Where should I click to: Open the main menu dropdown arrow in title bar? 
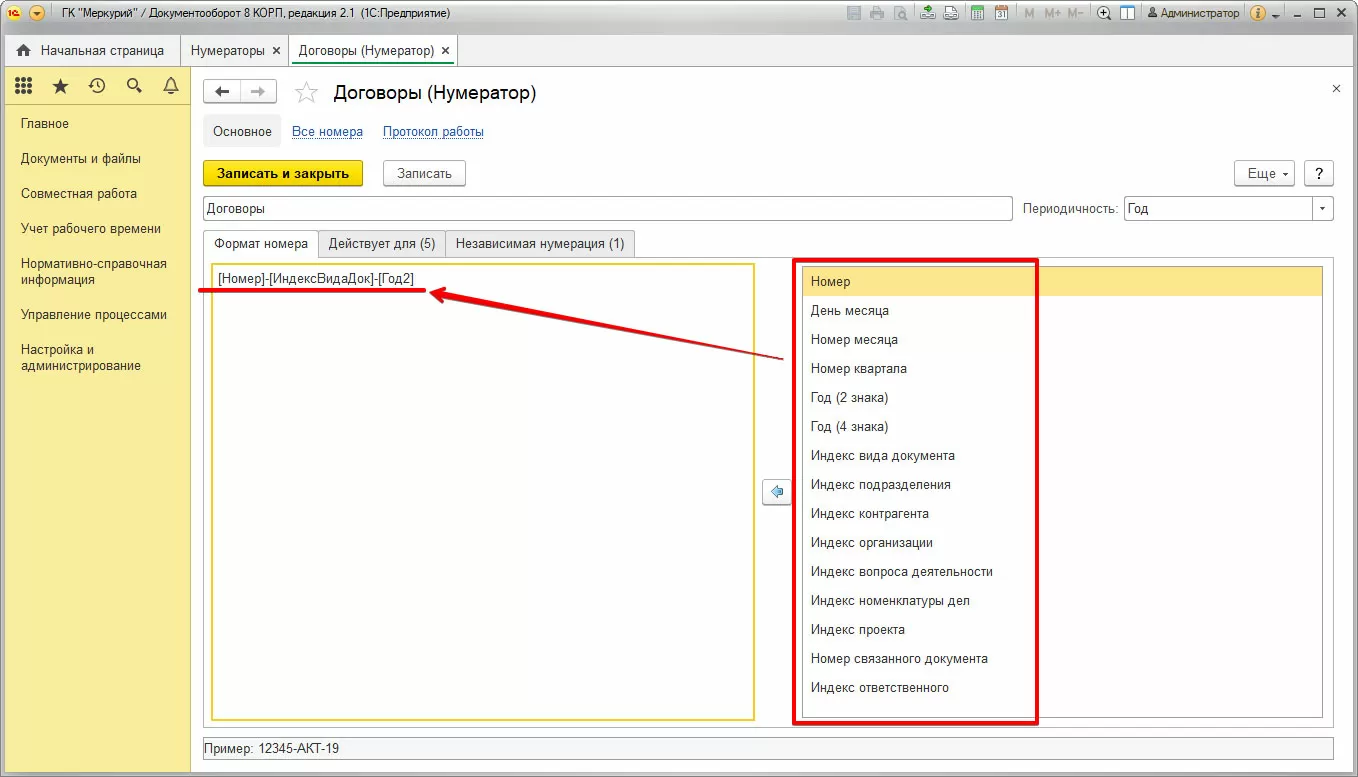(37, 13)
